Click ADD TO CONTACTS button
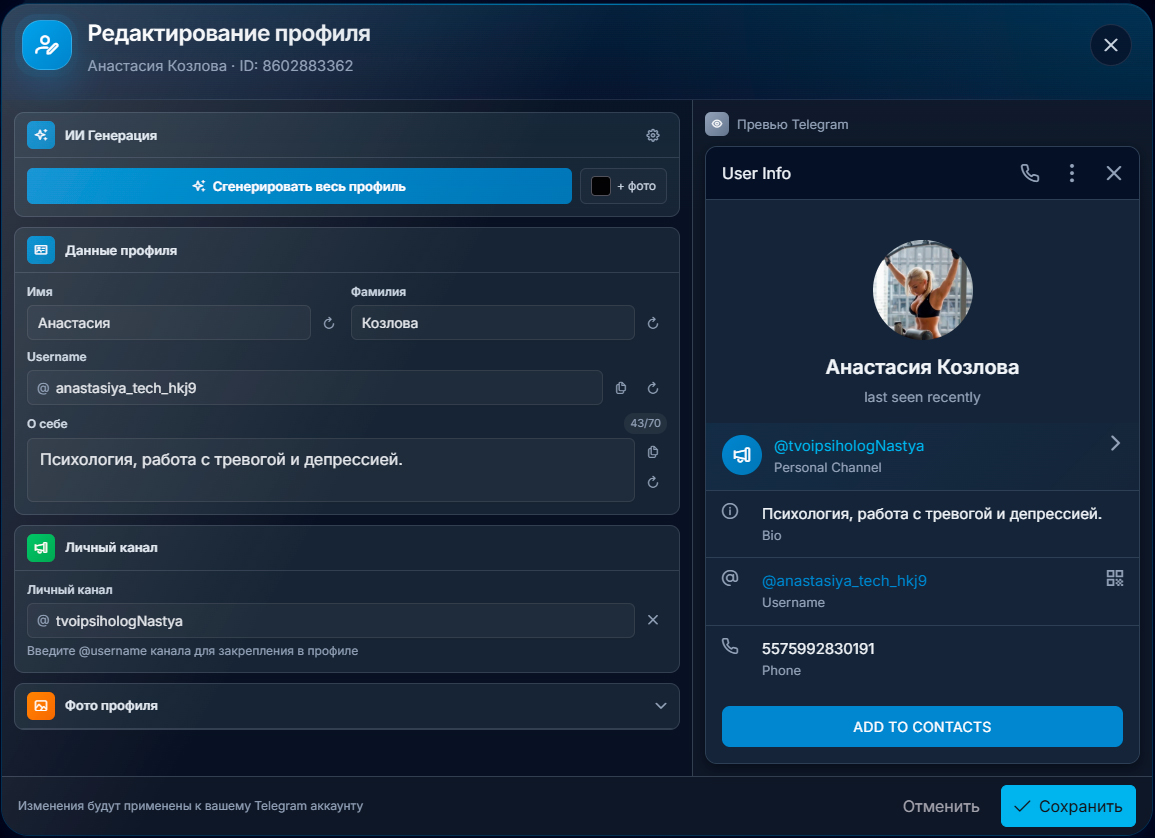The width and height of the screenshot is (1155, 838). pos(922,727)
